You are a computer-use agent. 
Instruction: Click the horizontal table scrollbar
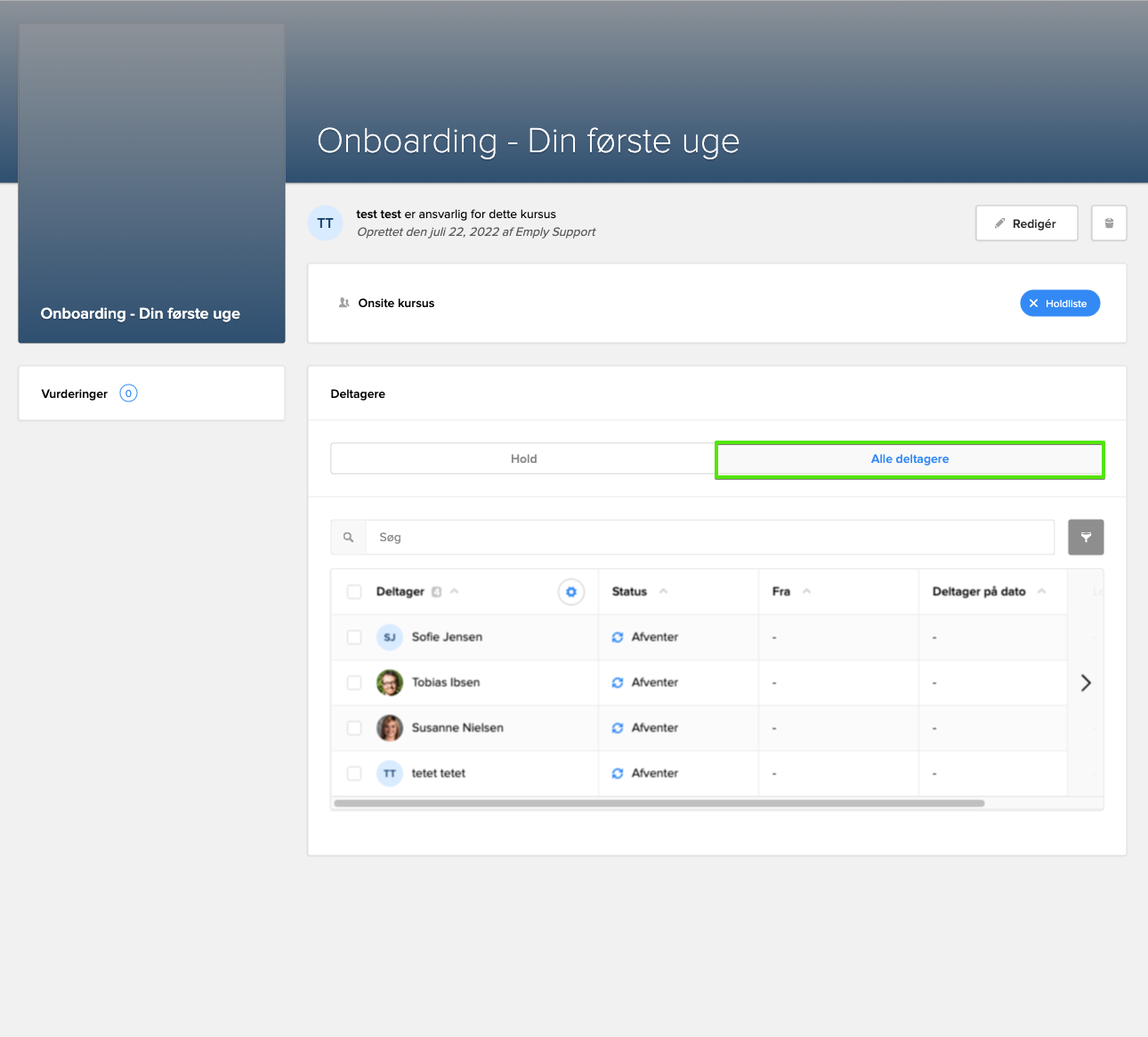[x=659, y=803]
